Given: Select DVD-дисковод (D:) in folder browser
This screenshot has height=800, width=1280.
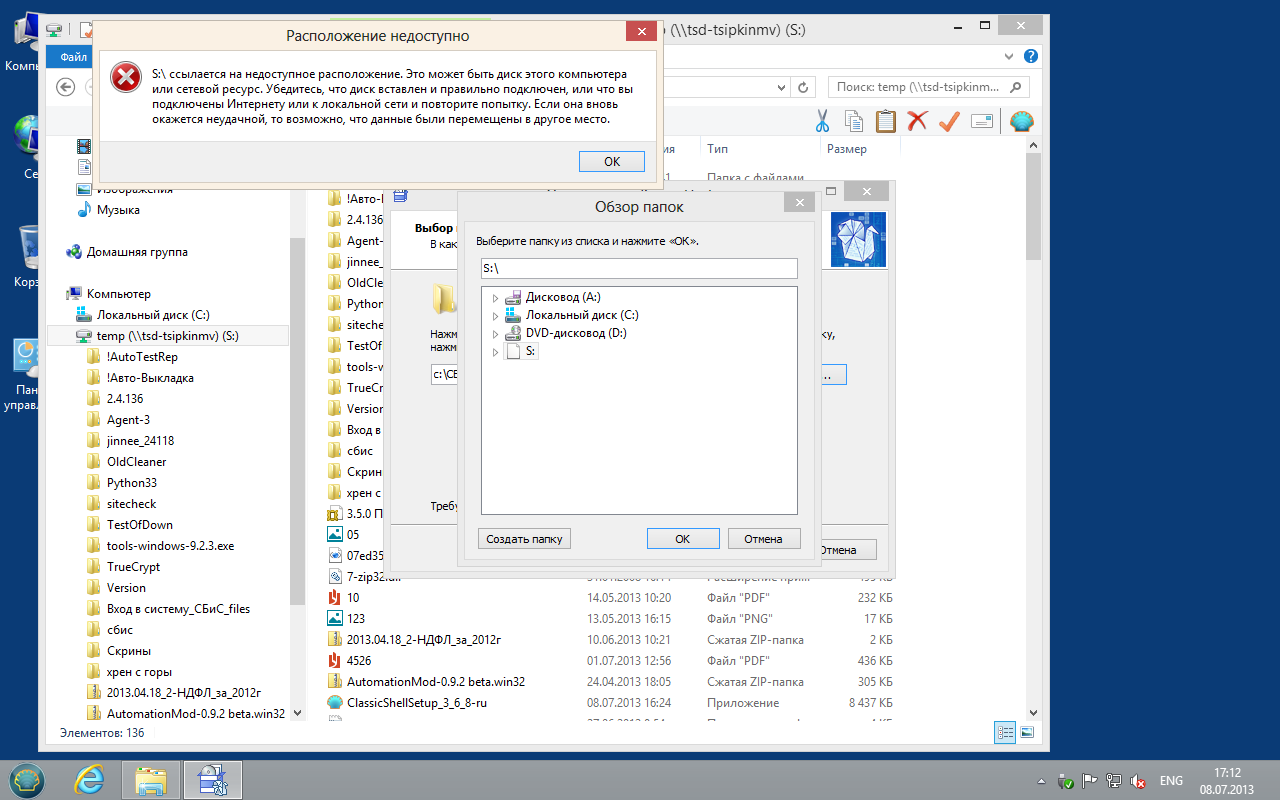Looking at the screenshot, I should 576,334.
